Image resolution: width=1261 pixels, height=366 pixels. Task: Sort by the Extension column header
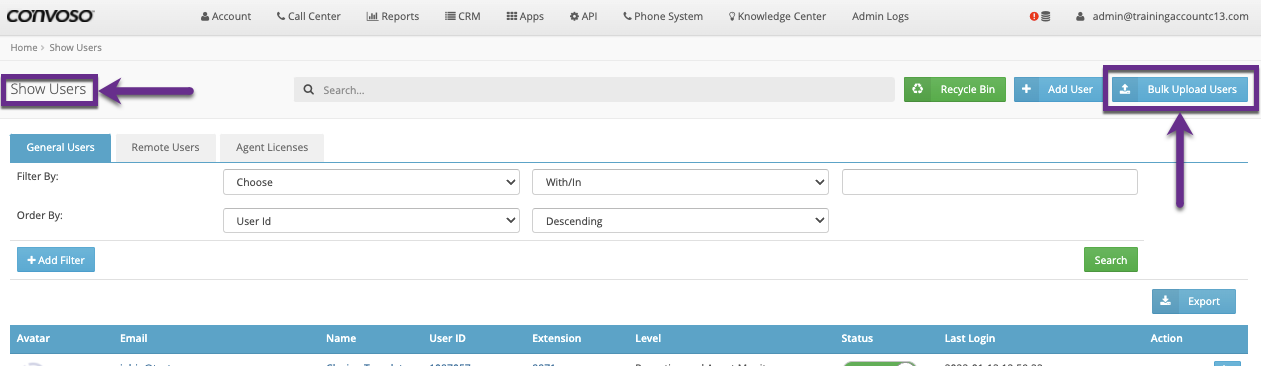pos(556,339)
